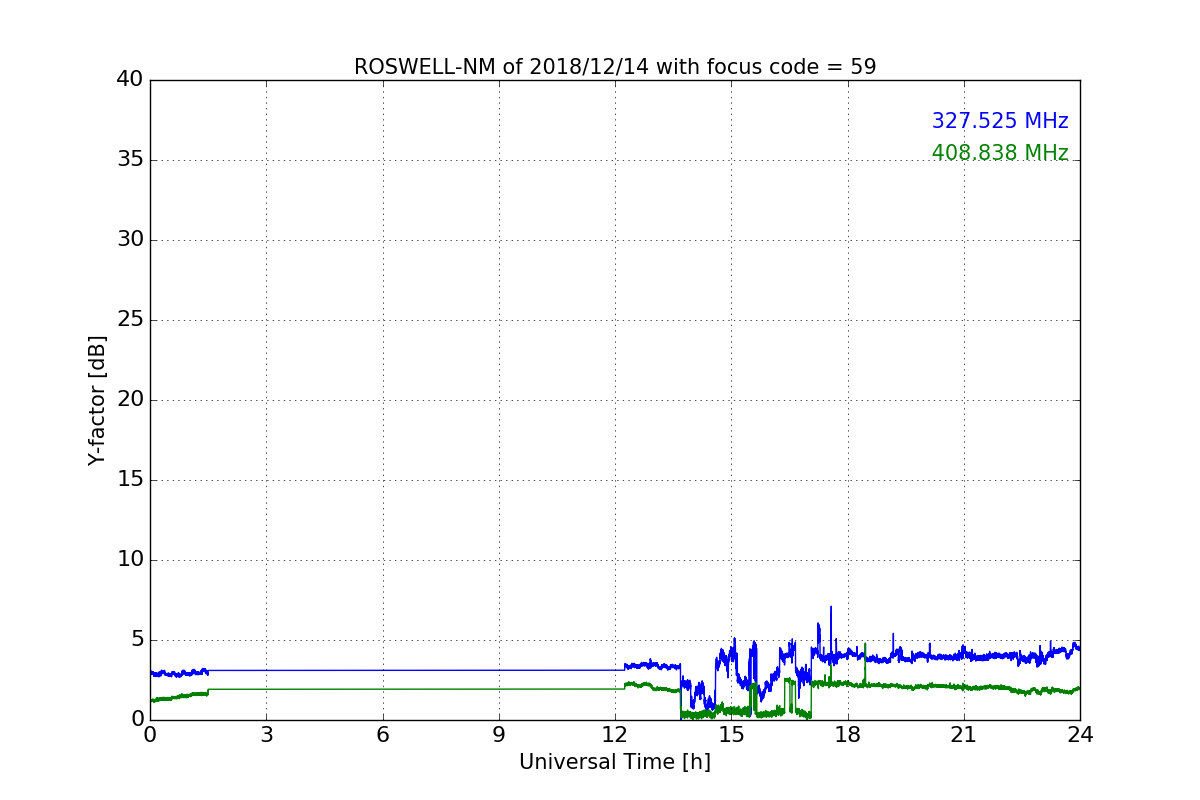The height and width of the screenshot is (800, 1200).
Task: Click the x-axis tick value 6
Action: [382, 735]
